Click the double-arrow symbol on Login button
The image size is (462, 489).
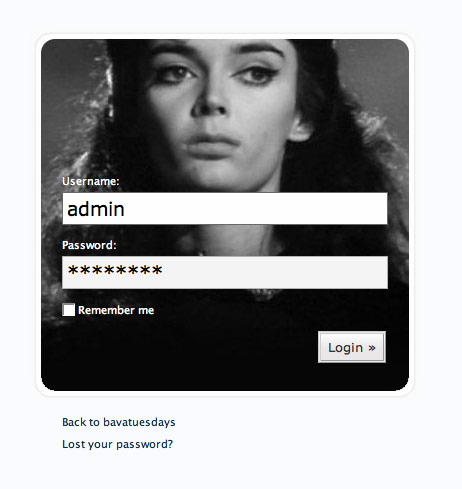click(x=372, y=348)
